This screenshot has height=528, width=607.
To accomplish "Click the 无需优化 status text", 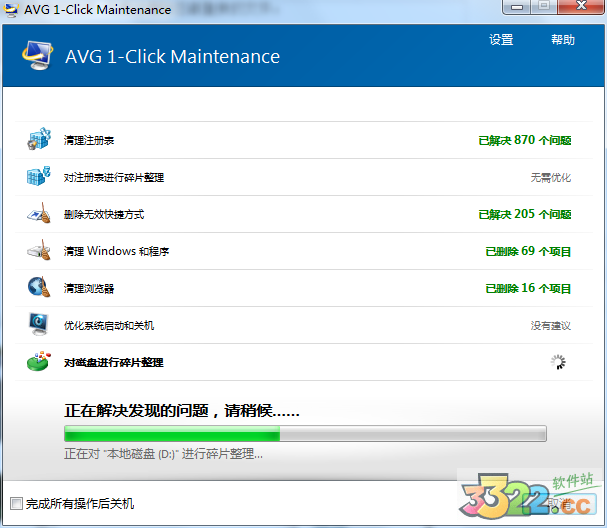I will [550, 177].
